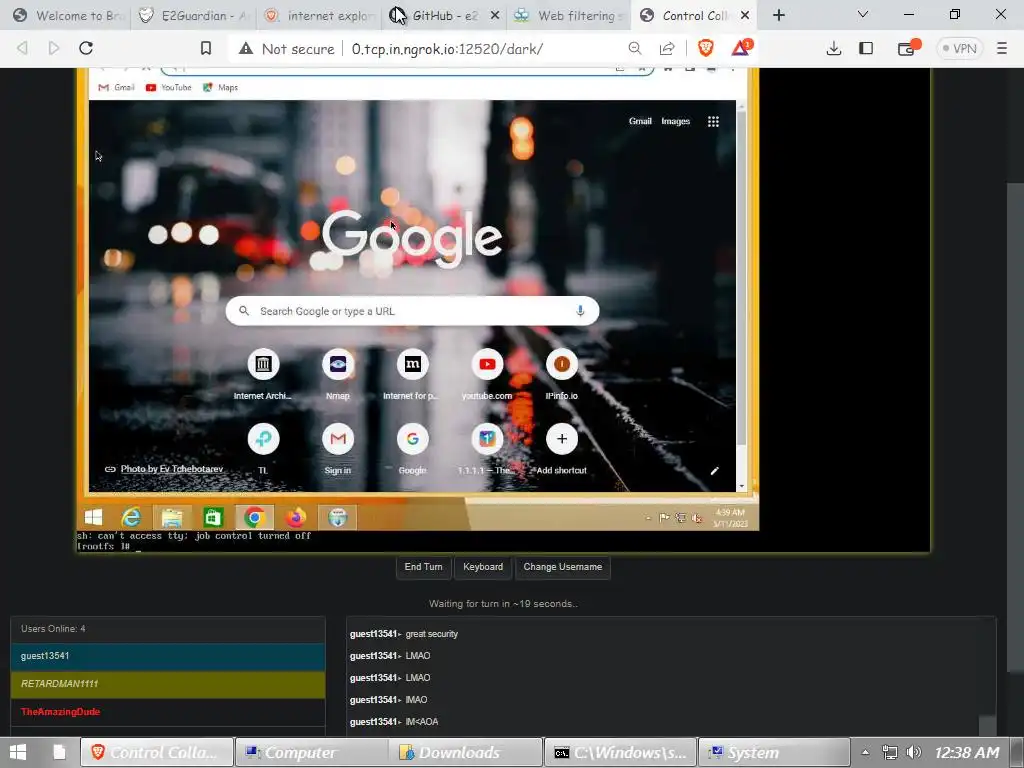This screenshot has height=768, width=1024.
Task: Open Brave Wallet icon
Action: (908, 48)
